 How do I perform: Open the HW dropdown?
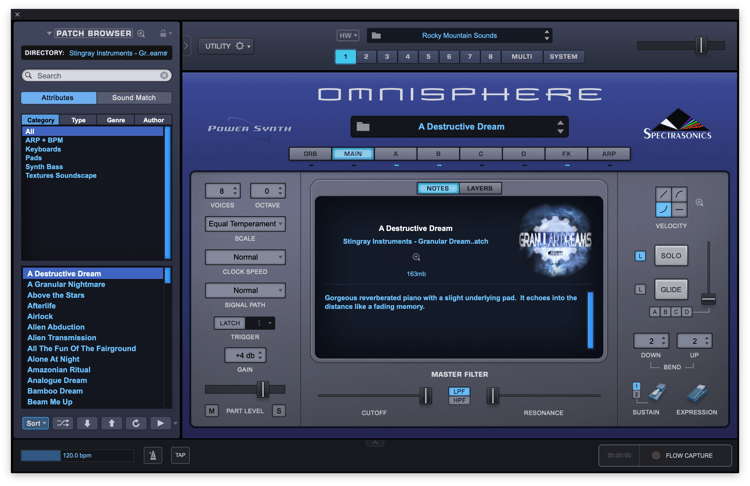click(348, 35)
